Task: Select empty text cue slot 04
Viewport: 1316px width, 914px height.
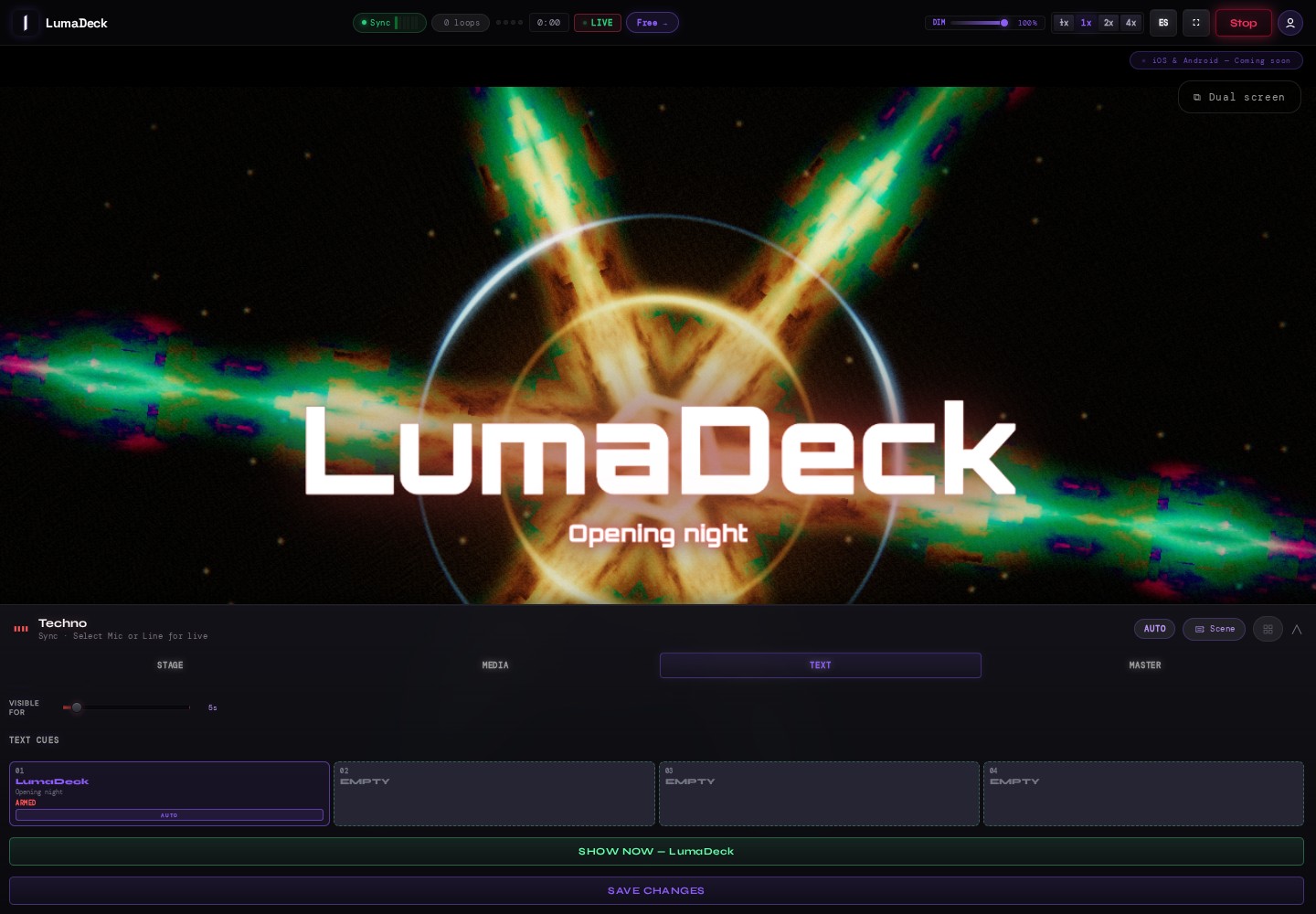Action: 1143,793
